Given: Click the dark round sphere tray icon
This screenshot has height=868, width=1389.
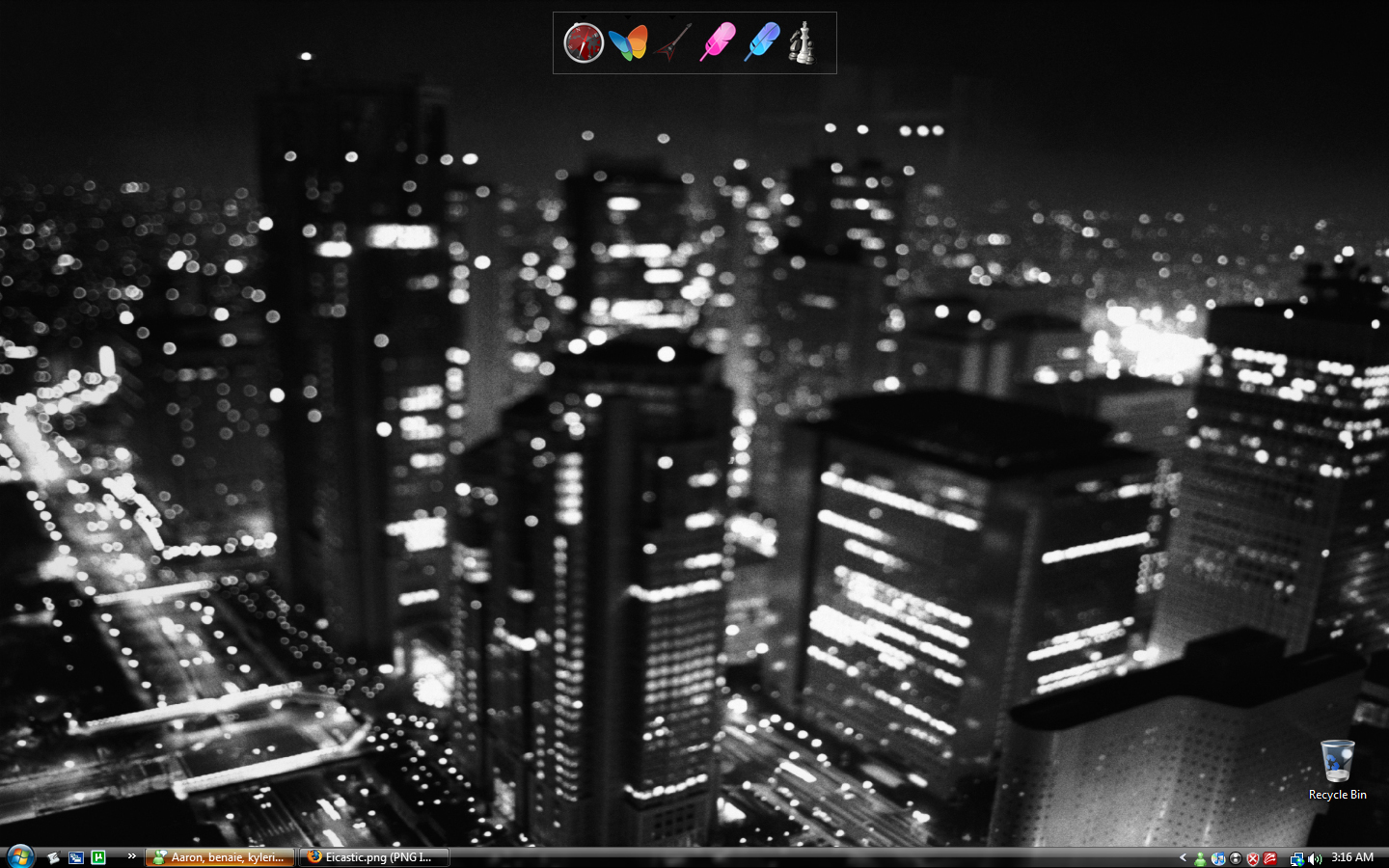Looking at the screenshot, I should tap(1236, 858).
